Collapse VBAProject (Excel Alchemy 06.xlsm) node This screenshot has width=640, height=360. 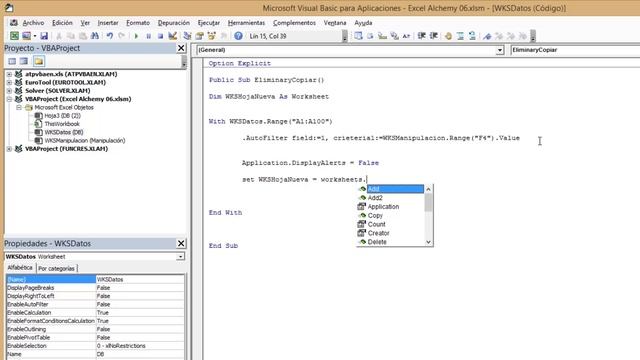tap(9, 99)
